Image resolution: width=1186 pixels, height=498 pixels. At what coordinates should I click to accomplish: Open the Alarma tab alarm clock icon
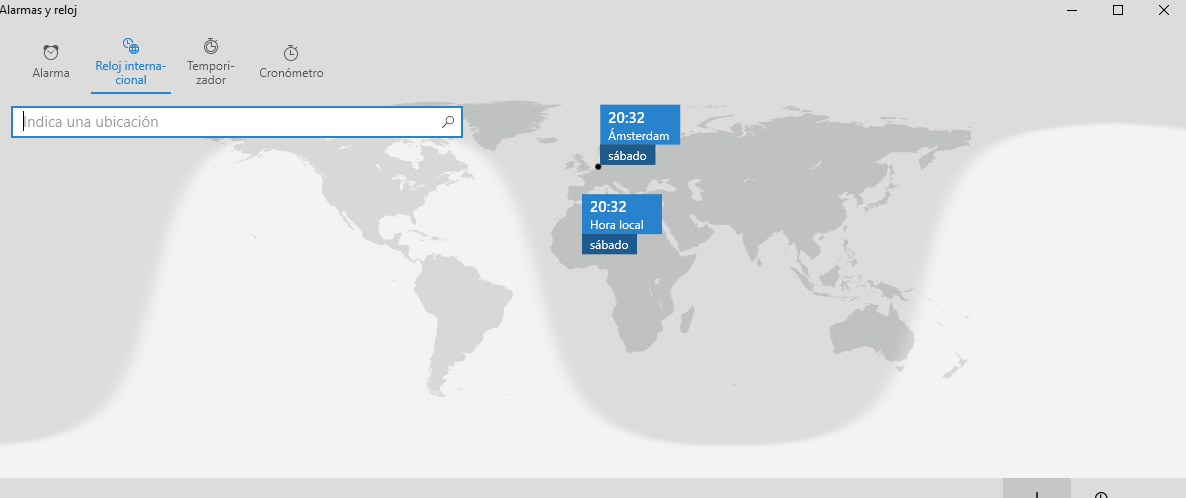(x=51, y=52)
